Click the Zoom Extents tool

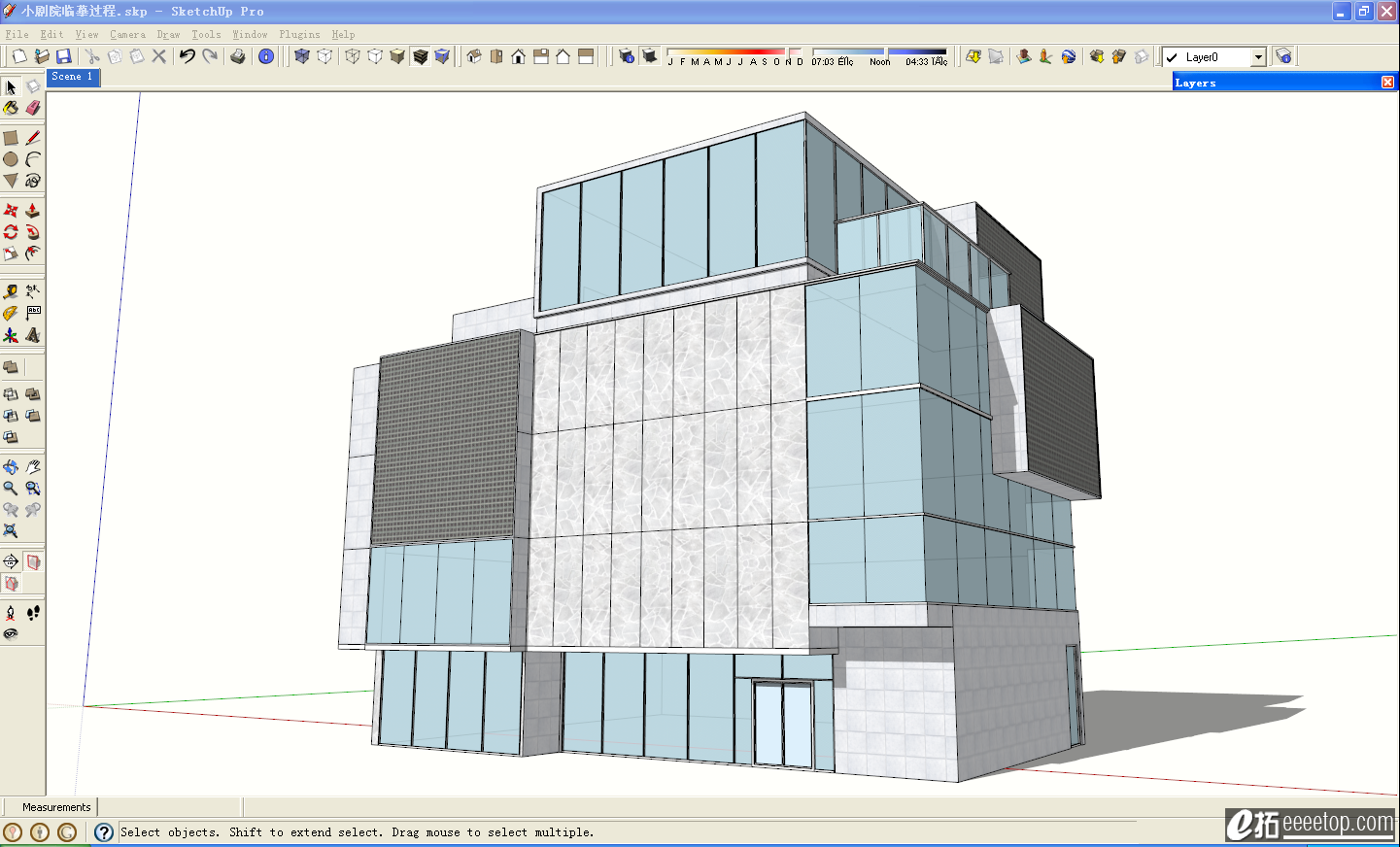pyautogui.click(x=11, y=531)
